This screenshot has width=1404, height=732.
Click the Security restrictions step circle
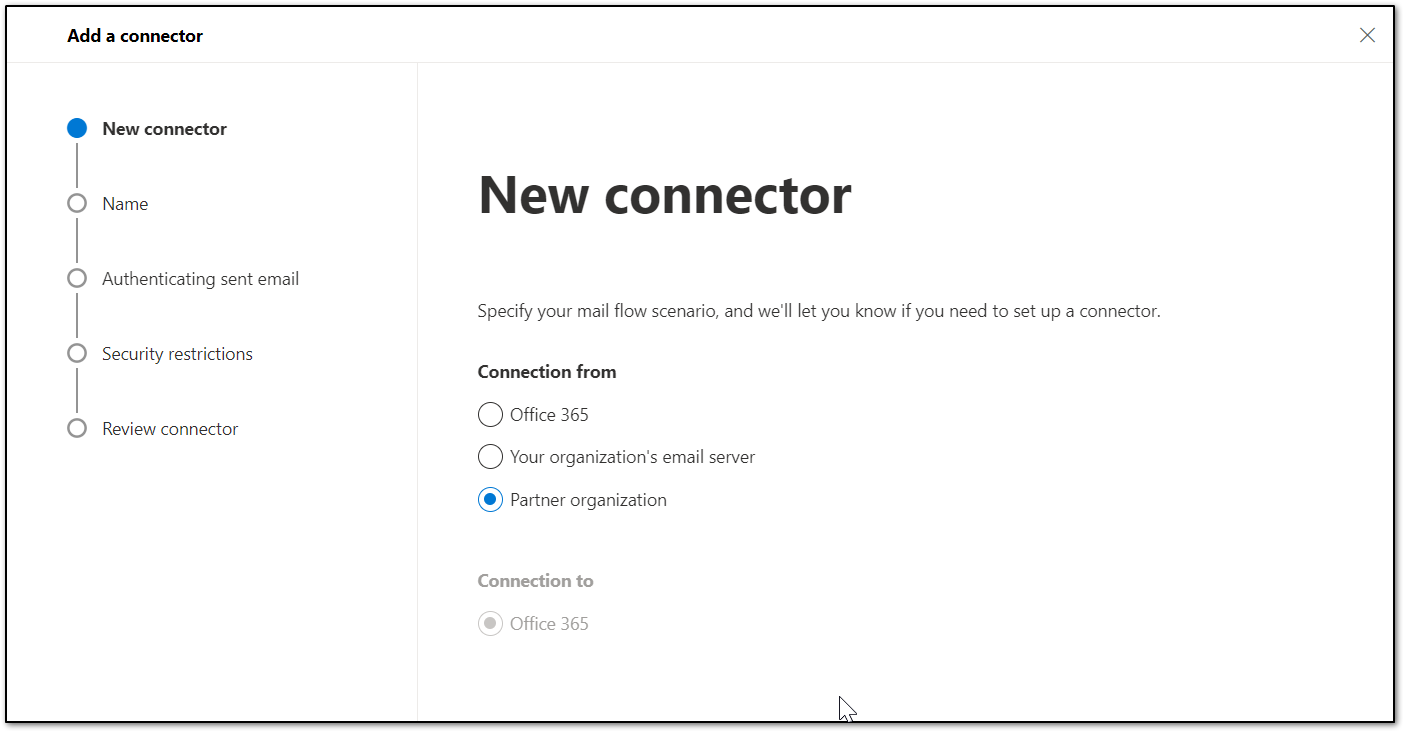(x=77, y=353)
